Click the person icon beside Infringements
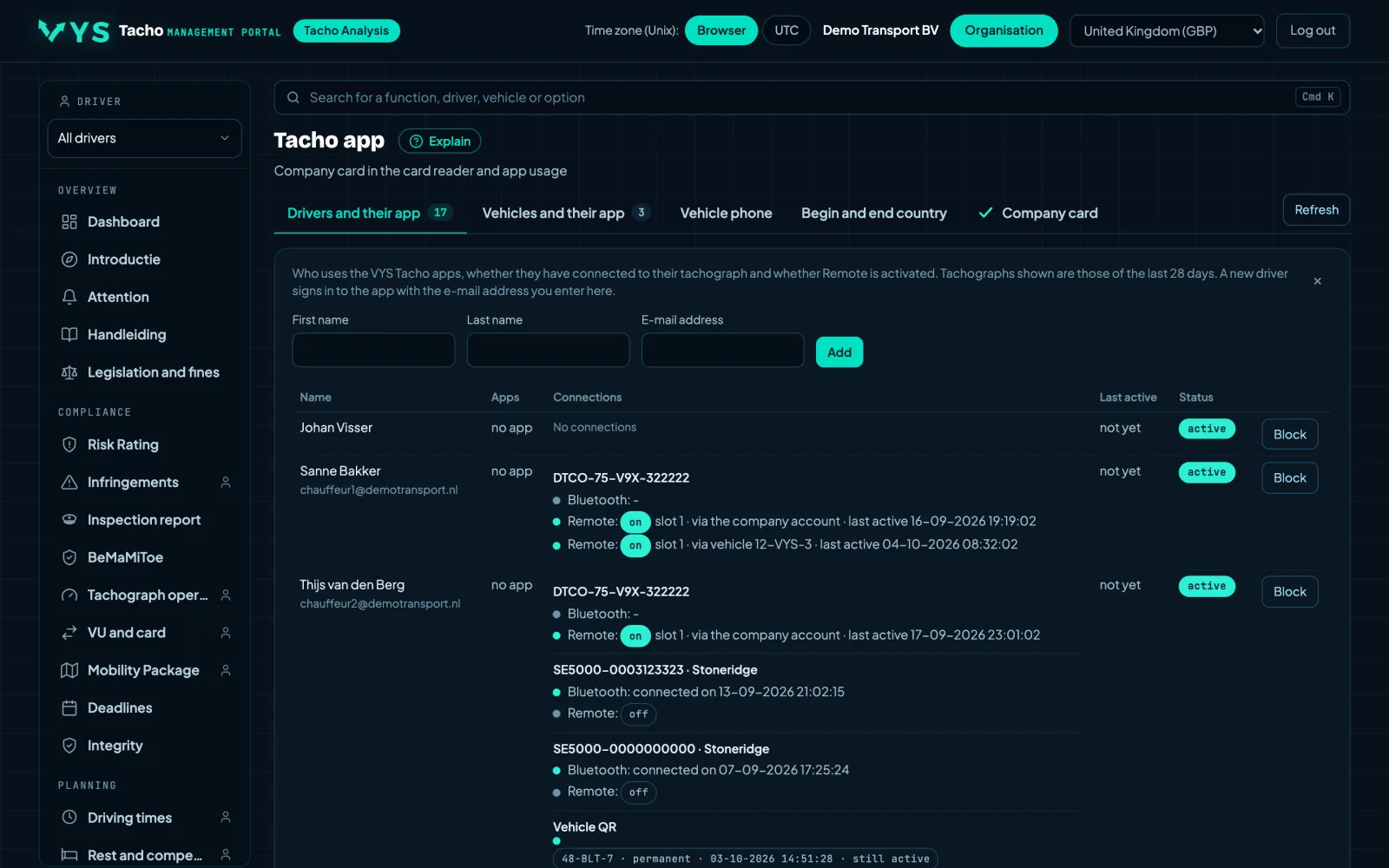Viewport: 1389px width, 868px height. pos(226,483)
